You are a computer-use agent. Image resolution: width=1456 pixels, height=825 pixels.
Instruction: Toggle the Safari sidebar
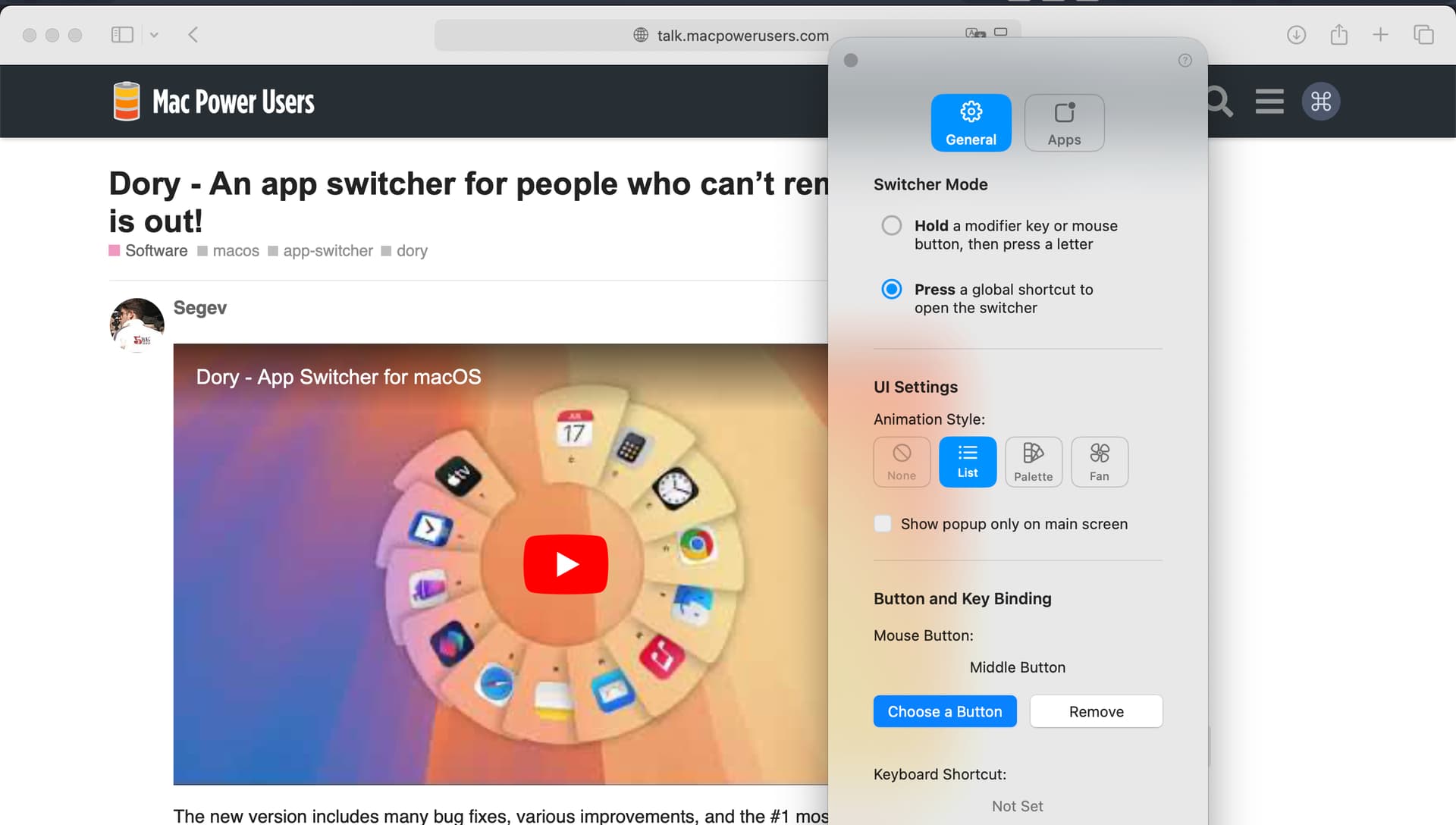coord(122,35)
